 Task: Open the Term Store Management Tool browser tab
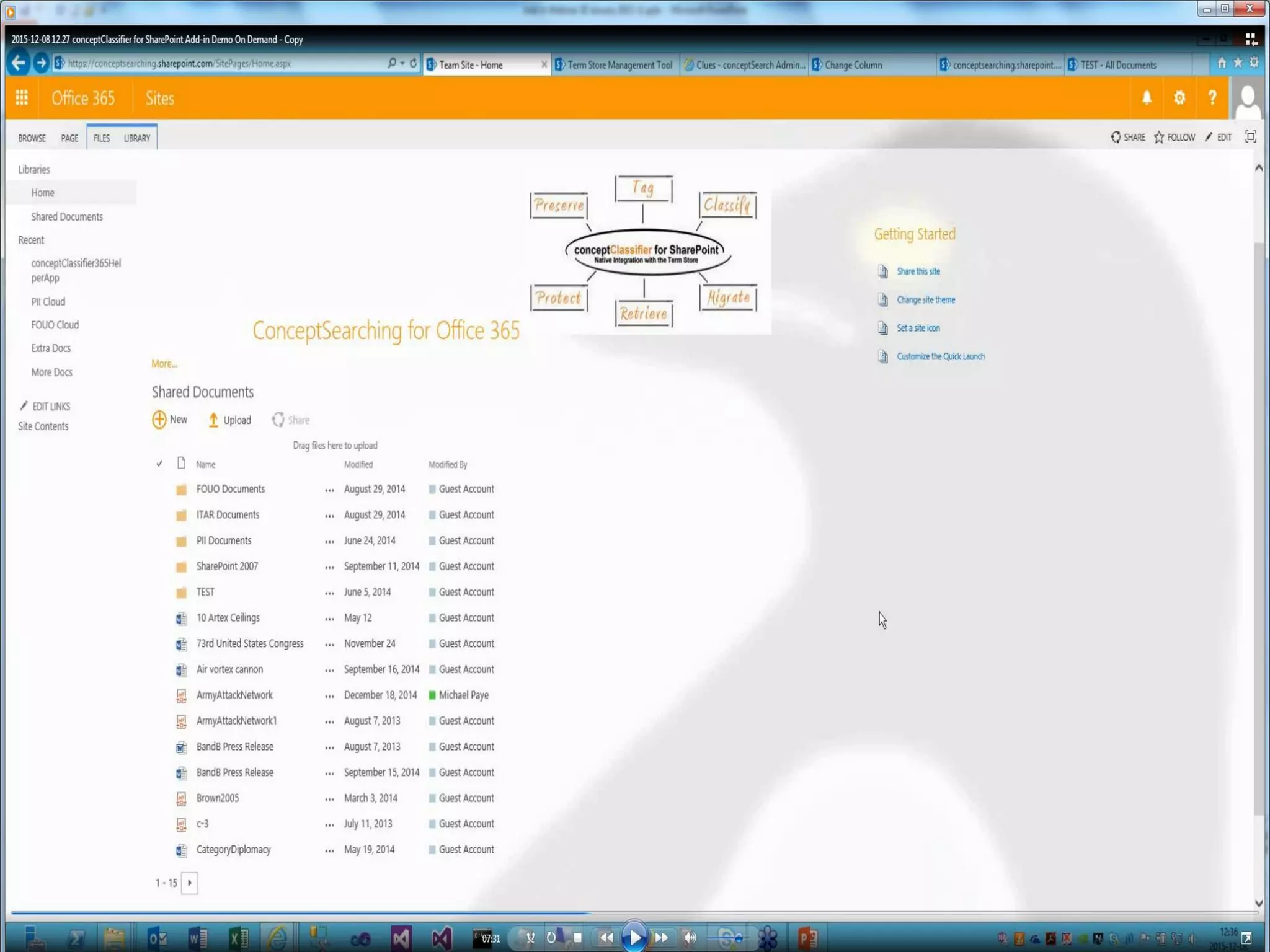point(619,65)
